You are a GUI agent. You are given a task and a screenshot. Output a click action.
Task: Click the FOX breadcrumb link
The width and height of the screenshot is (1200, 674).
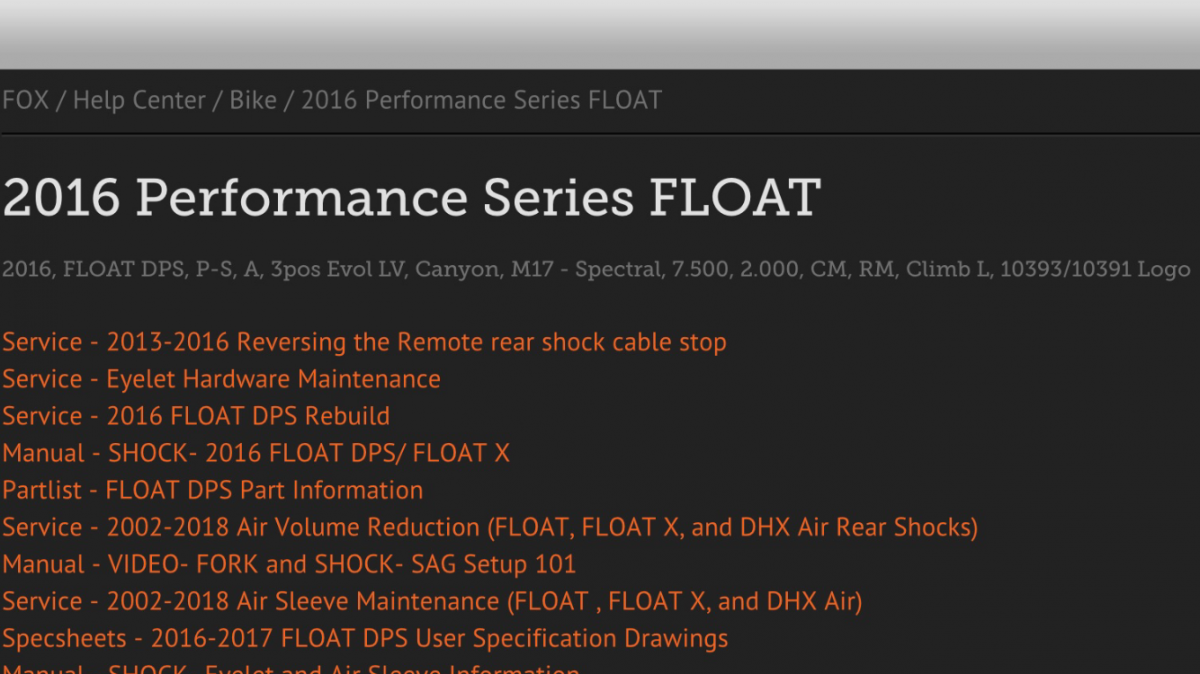tap(25, 100)
